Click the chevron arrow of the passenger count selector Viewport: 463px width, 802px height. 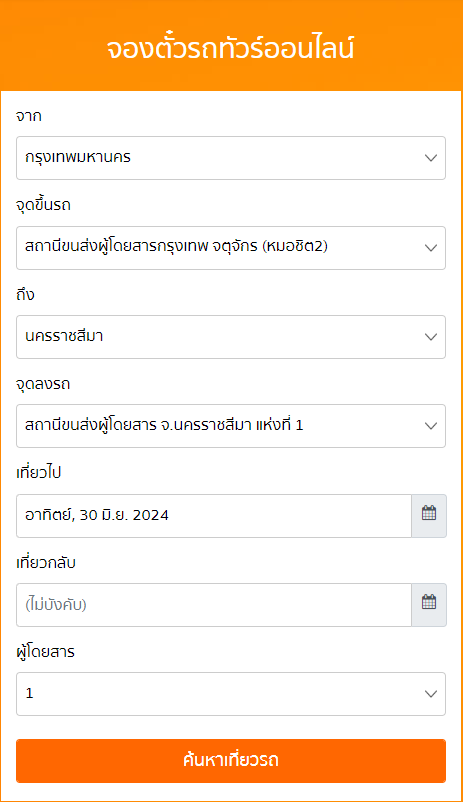[431, 694]
